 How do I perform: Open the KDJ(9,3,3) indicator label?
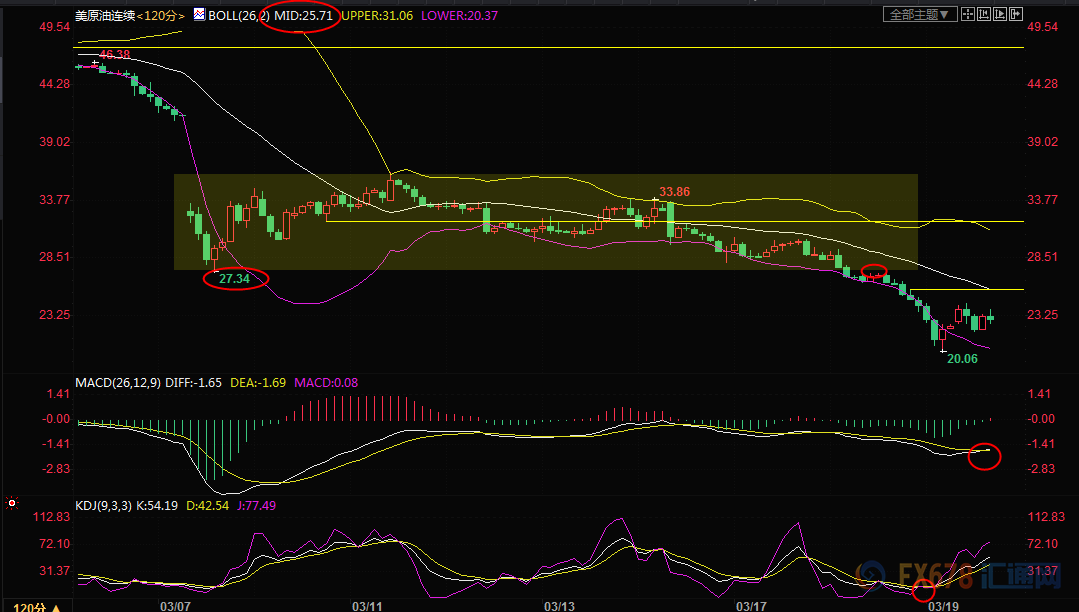pos(103,506)
